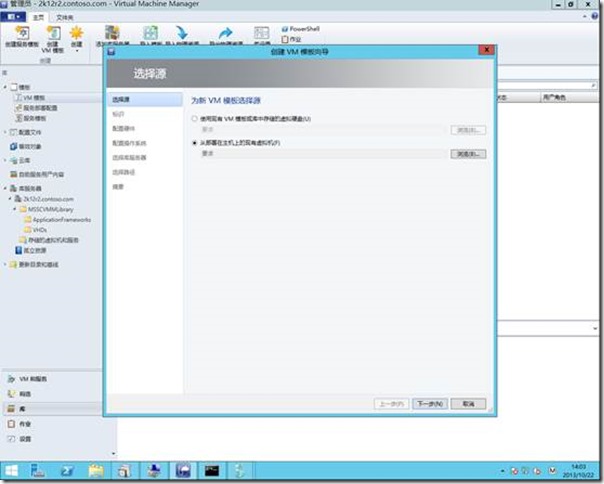604x484 pixels.
Task: Open the ApplicationFrameworks folder
Action: (58, 220)
